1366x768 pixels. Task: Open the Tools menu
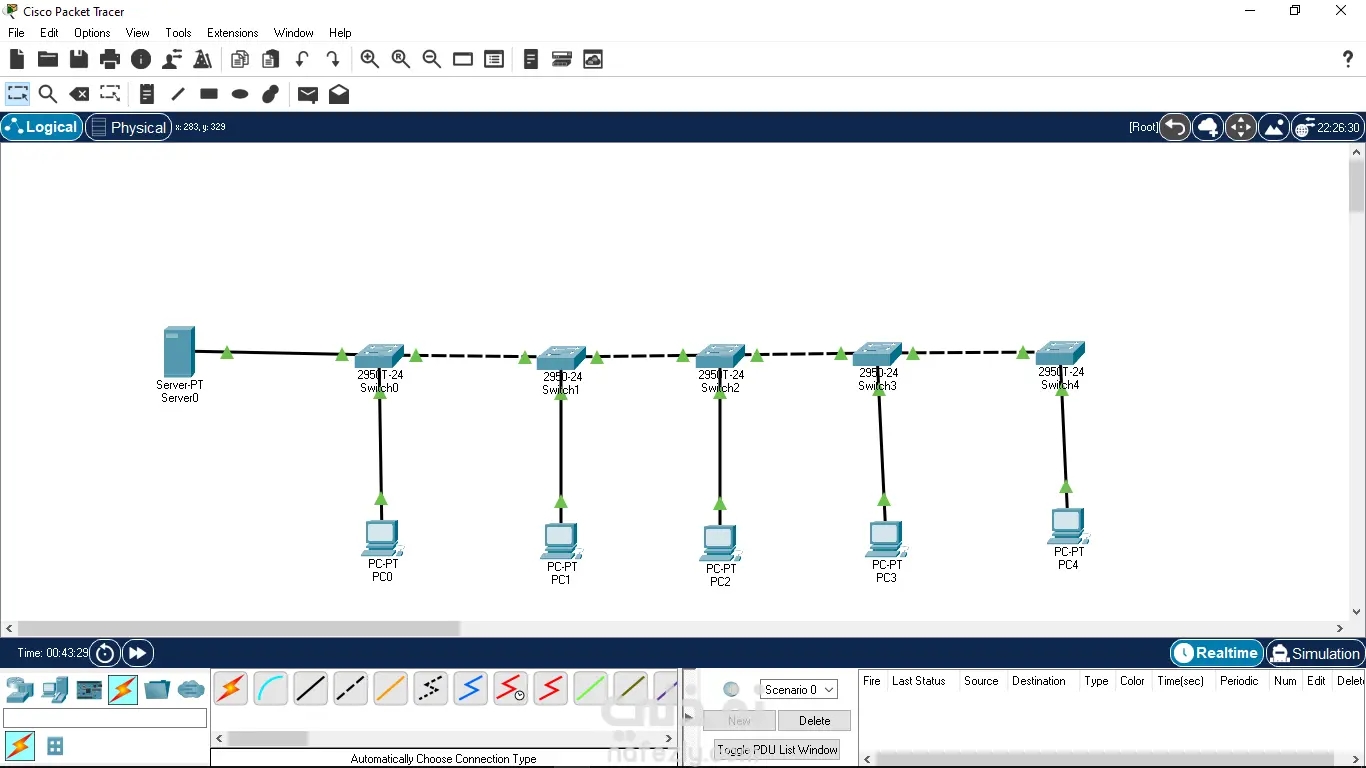[178, 33]
